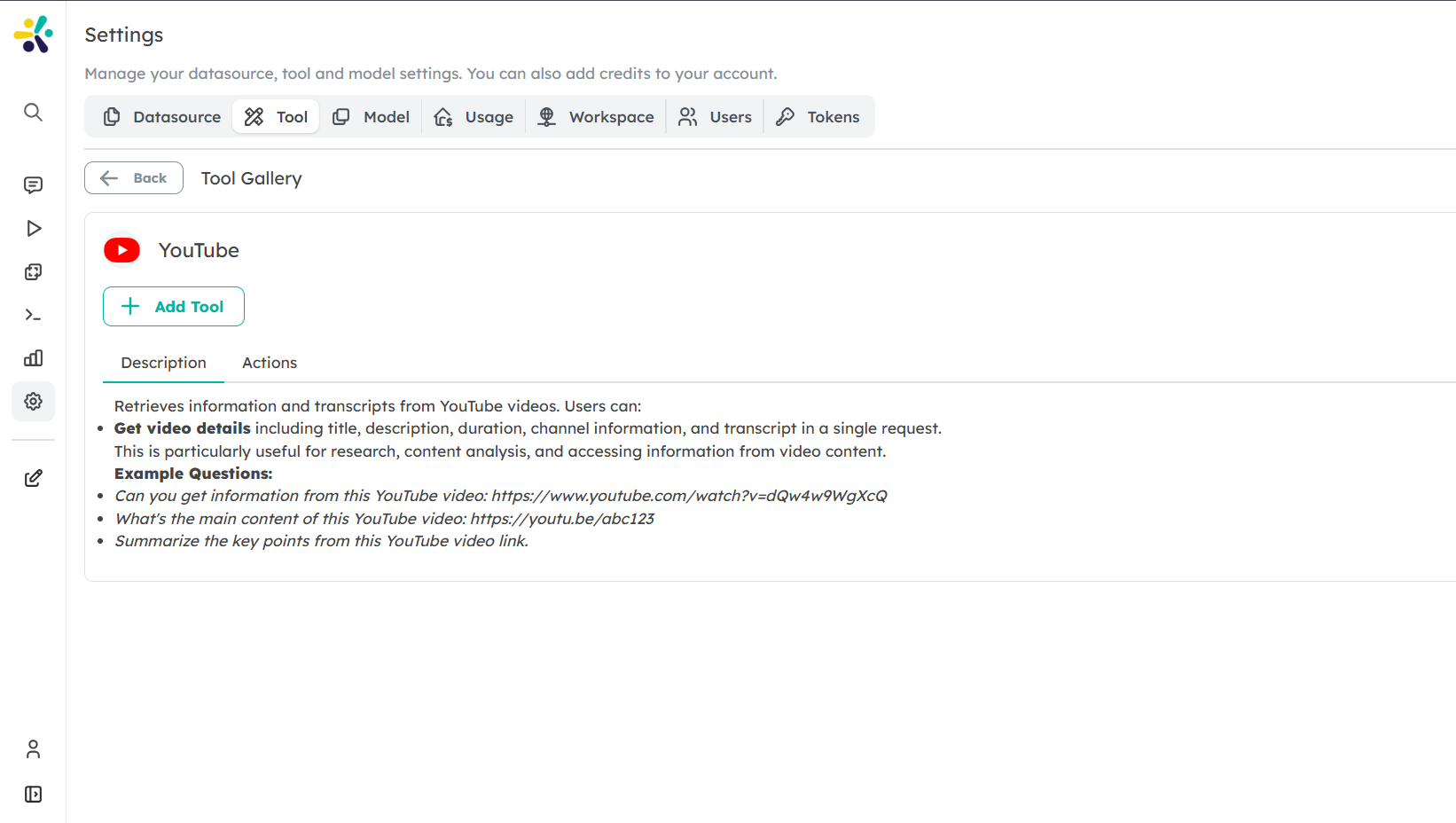Image resolution: width=1456 pixels, height=823 pixels.
Task: Show the Actions tab for YouTube
Action: click(x=270, y=363)
